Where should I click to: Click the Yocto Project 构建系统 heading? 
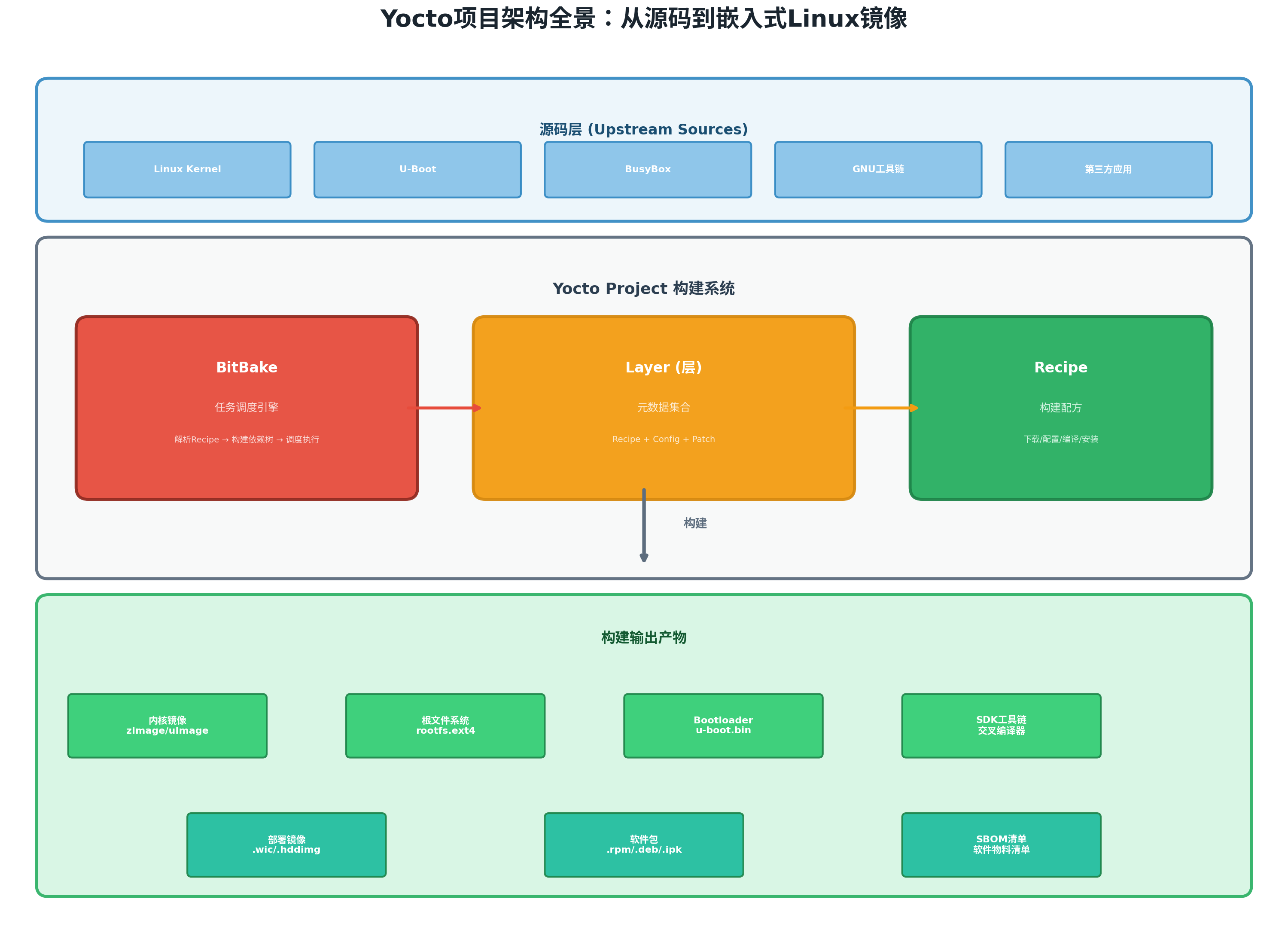(643, 289)
